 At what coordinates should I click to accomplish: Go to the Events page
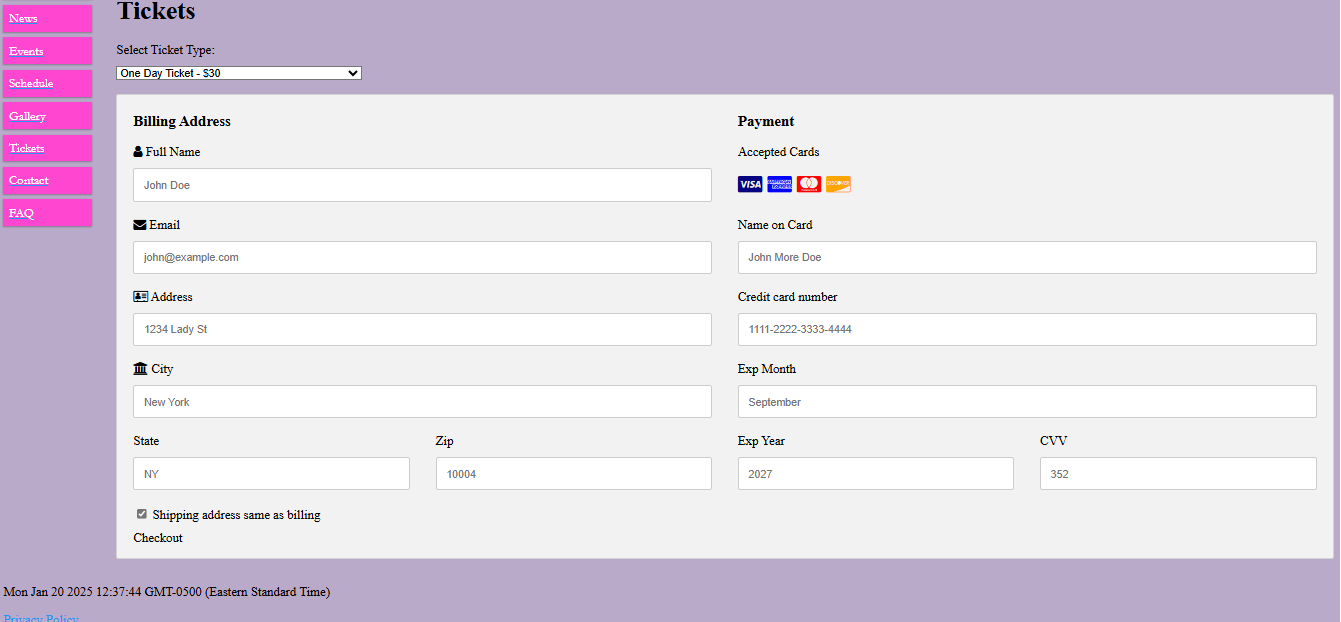tap(47, 51)
